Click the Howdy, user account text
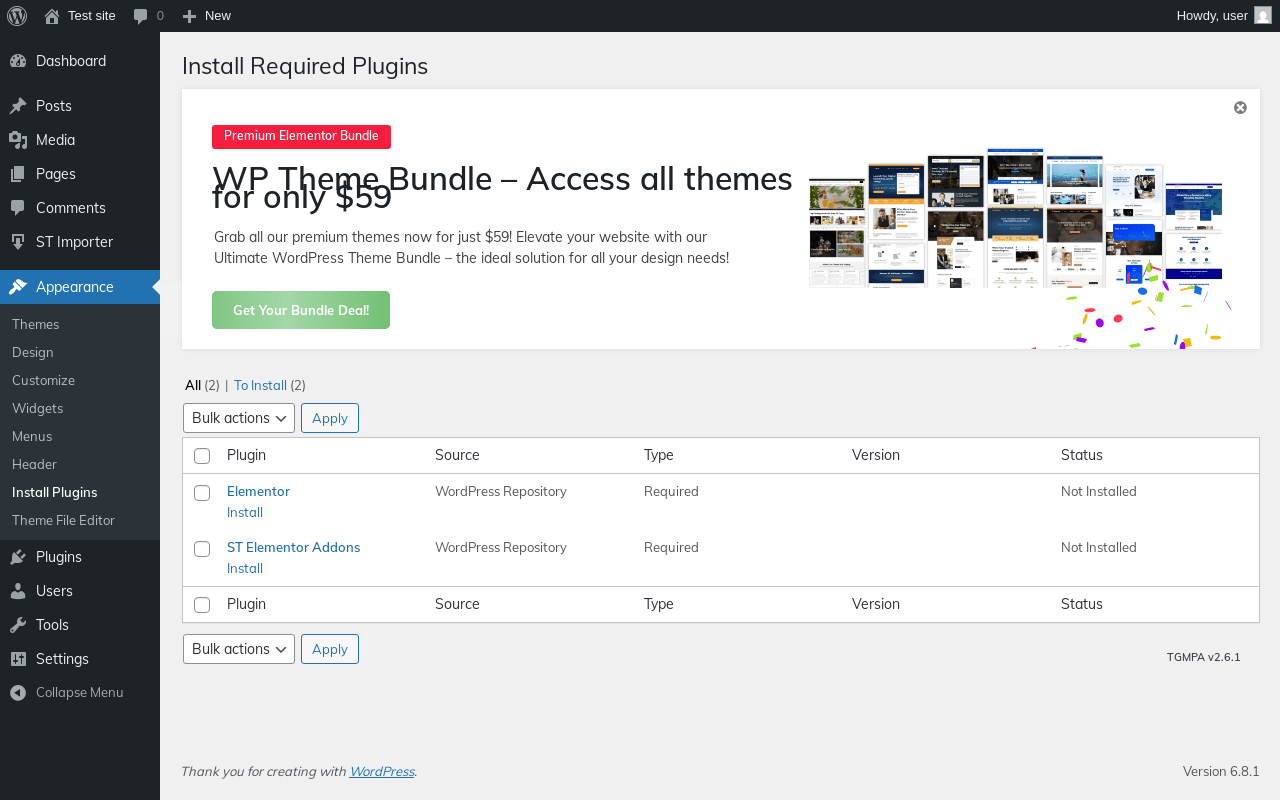Viewport: 1280px width, 800px height. click(1212, 16)
